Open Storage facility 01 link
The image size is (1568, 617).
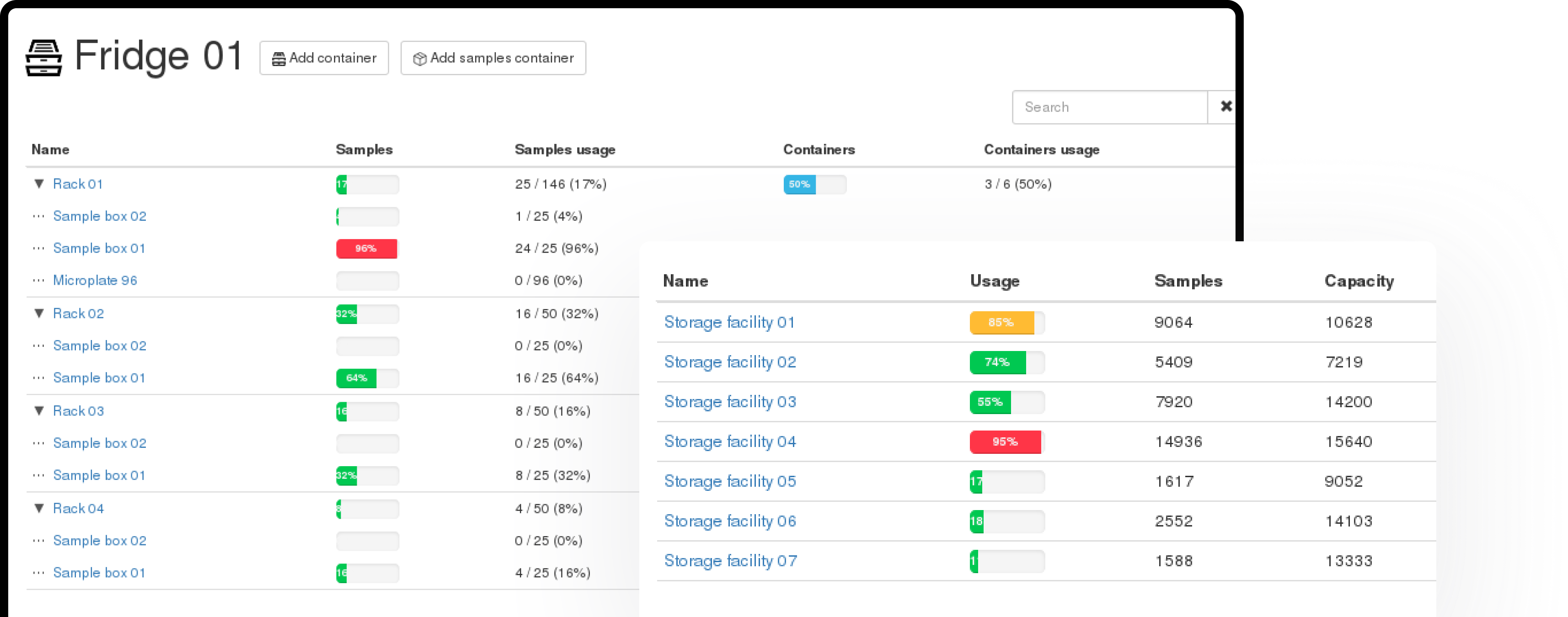729,322
